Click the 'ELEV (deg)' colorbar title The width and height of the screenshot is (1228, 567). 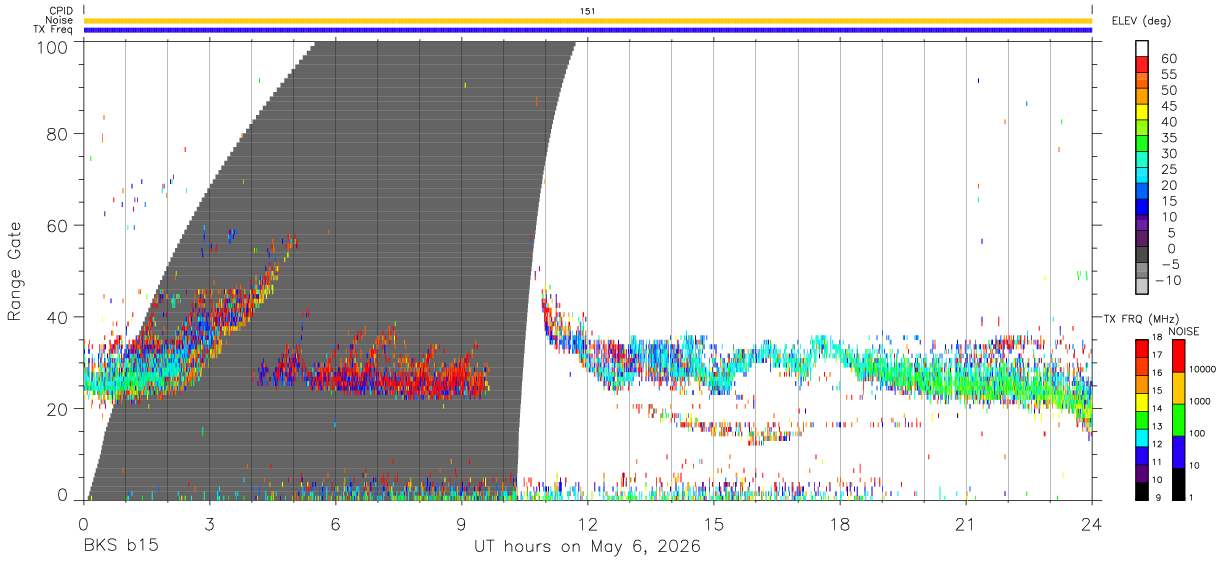pyautogui.click(x=1141, y=21)
